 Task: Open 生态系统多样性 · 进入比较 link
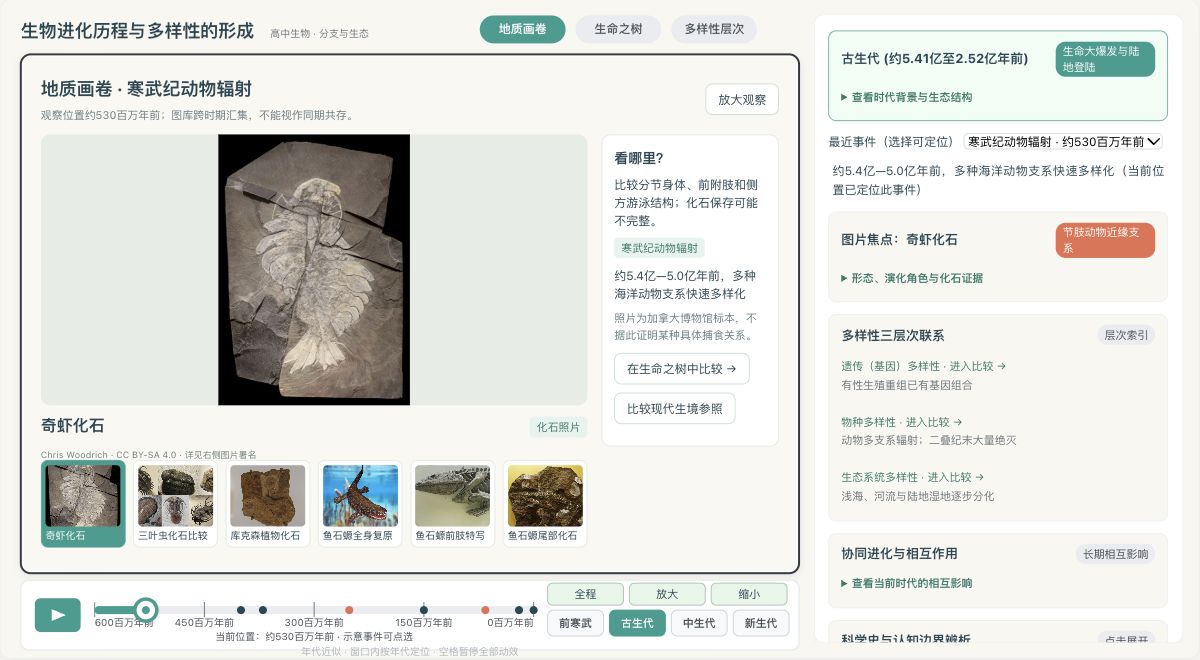click(x=913, y=477)
